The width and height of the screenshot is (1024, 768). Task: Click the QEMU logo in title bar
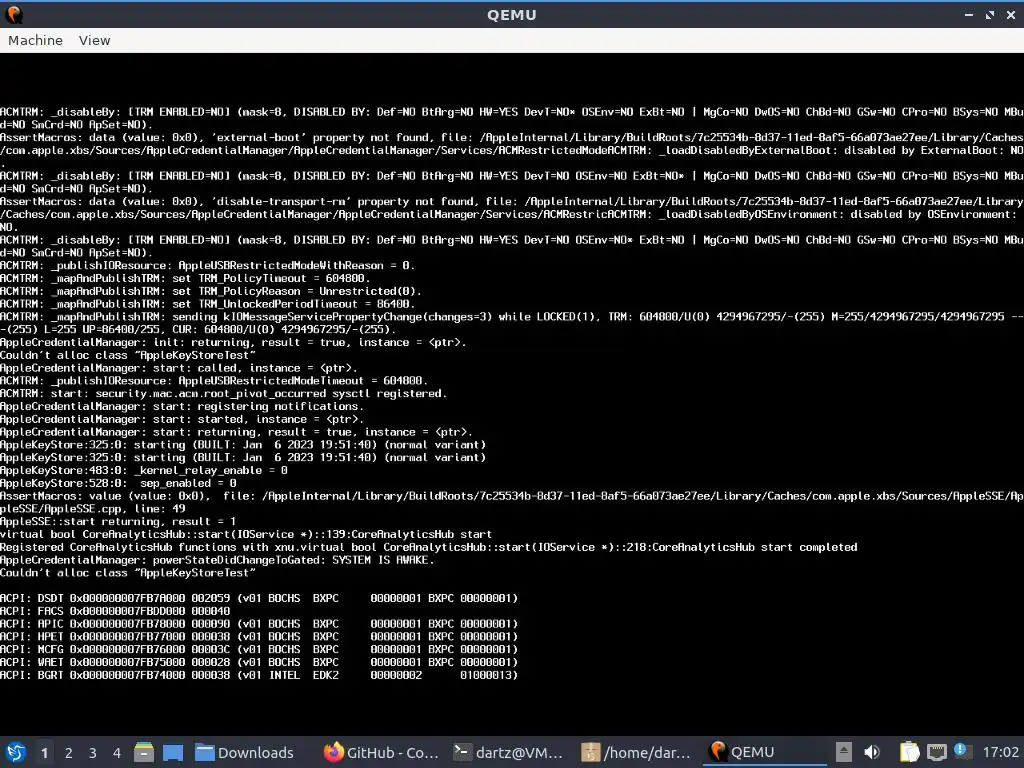(x=13, y=14)
